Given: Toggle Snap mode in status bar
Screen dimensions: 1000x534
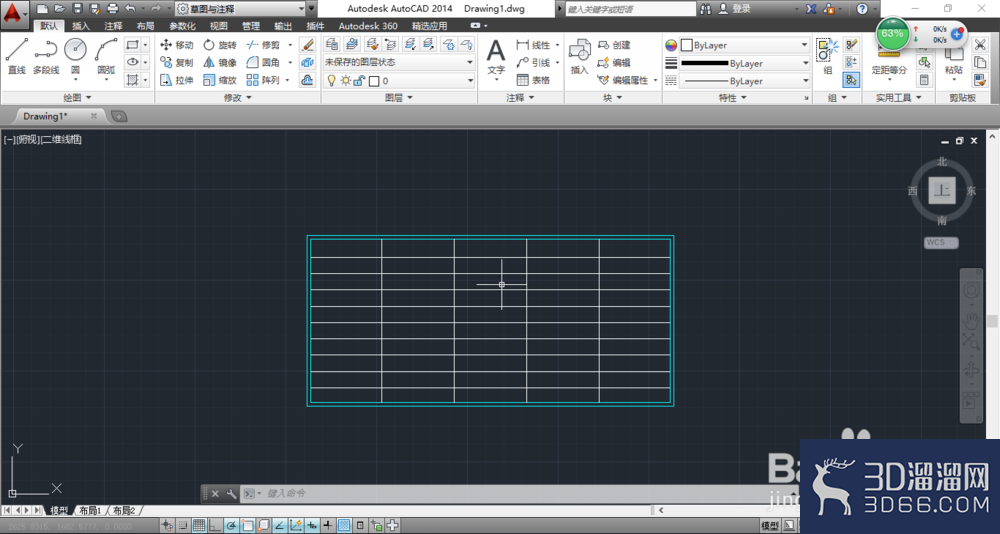Looking at the screenshot, I should point(183,526).
